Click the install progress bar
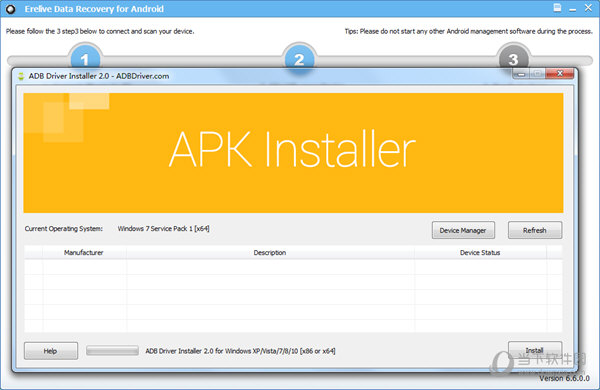 click(x=112, y=350)
